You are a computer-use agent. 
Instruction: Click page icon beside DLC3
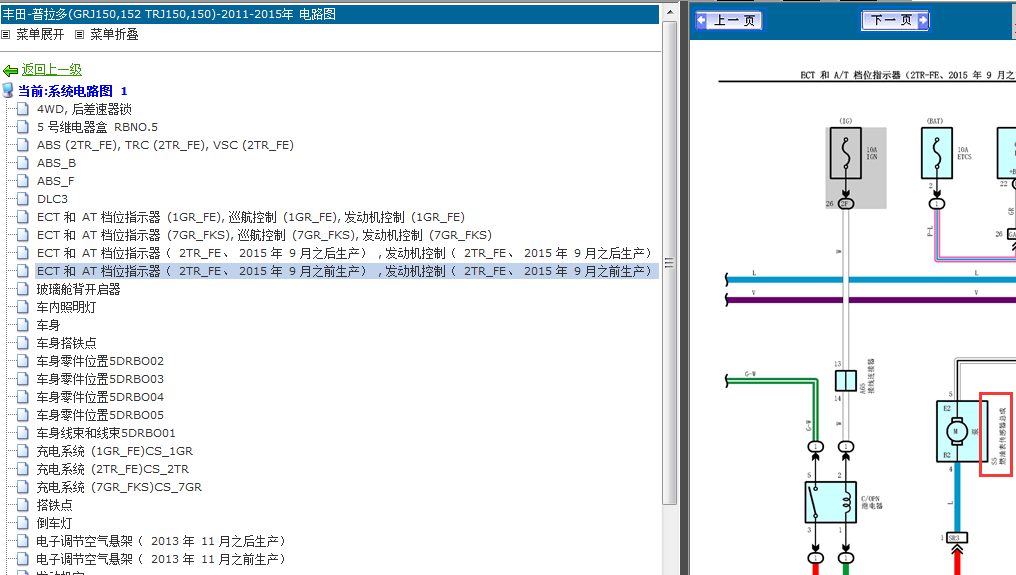(23, 198)
